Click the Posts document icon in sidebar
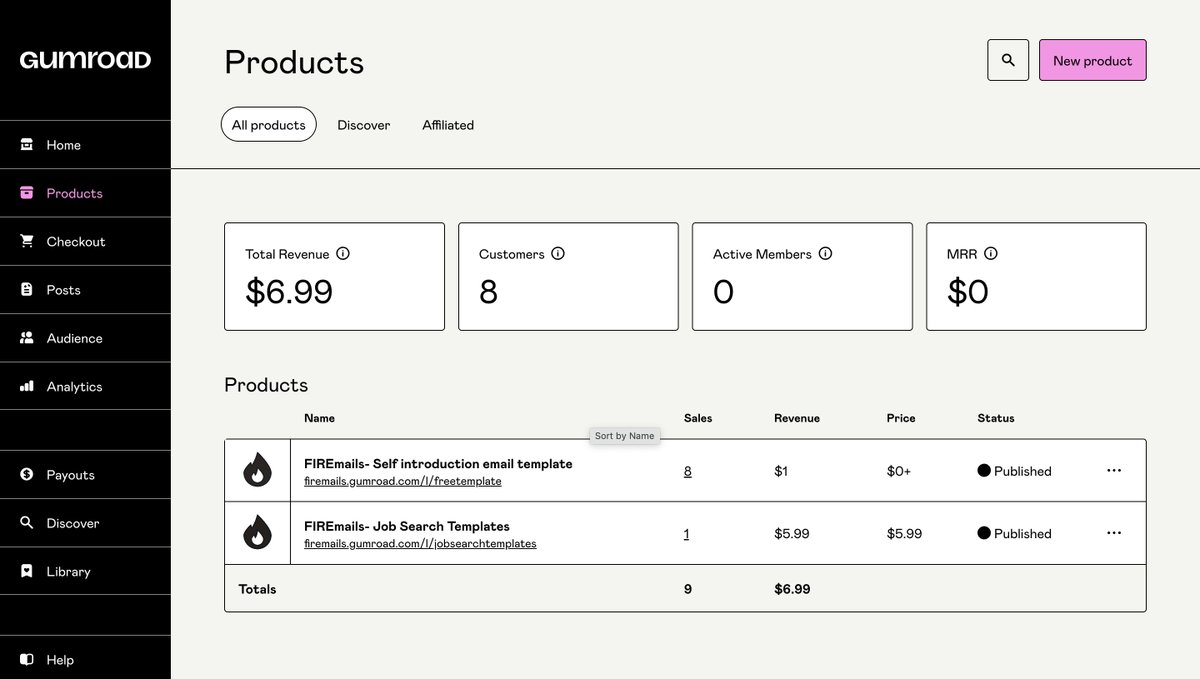Screen dimensions: 1200x679 (x=27, y=289)
